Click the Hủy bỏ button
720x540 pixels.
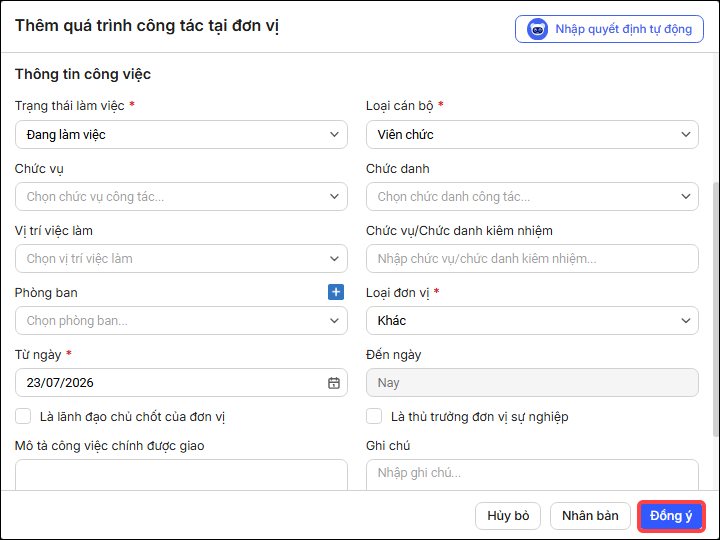point(508,516)
